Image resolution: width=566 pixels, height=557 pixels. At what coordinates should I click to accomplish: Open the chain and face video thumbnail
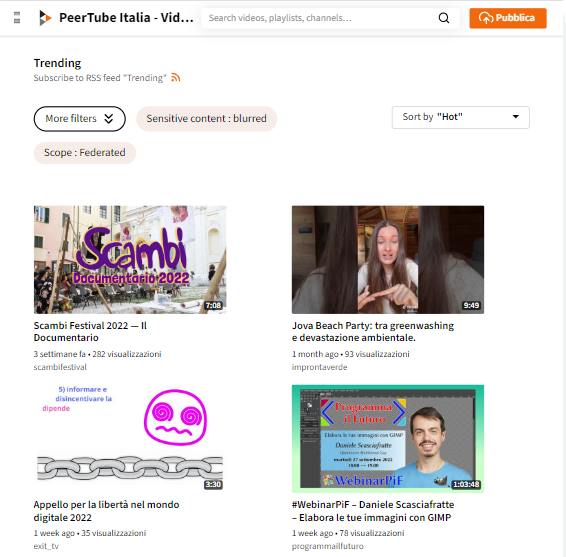tap(130, 439)
